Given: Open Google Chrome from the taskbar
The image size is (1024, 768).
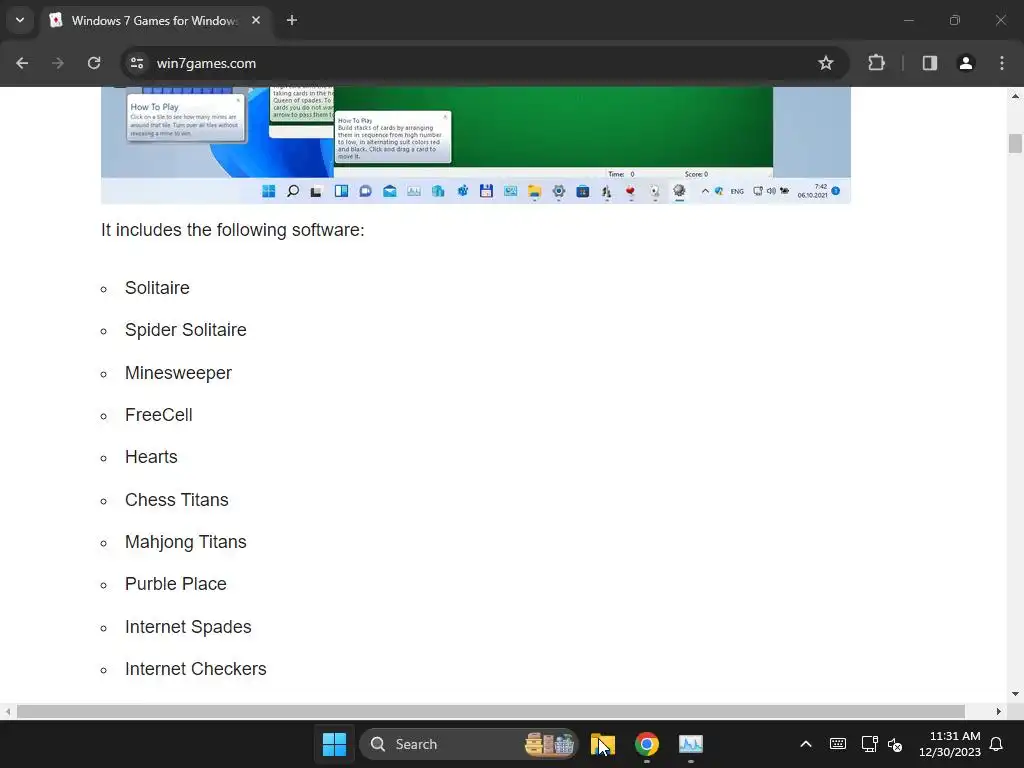Looking at the screenshot, I should (x=647, y=744).
